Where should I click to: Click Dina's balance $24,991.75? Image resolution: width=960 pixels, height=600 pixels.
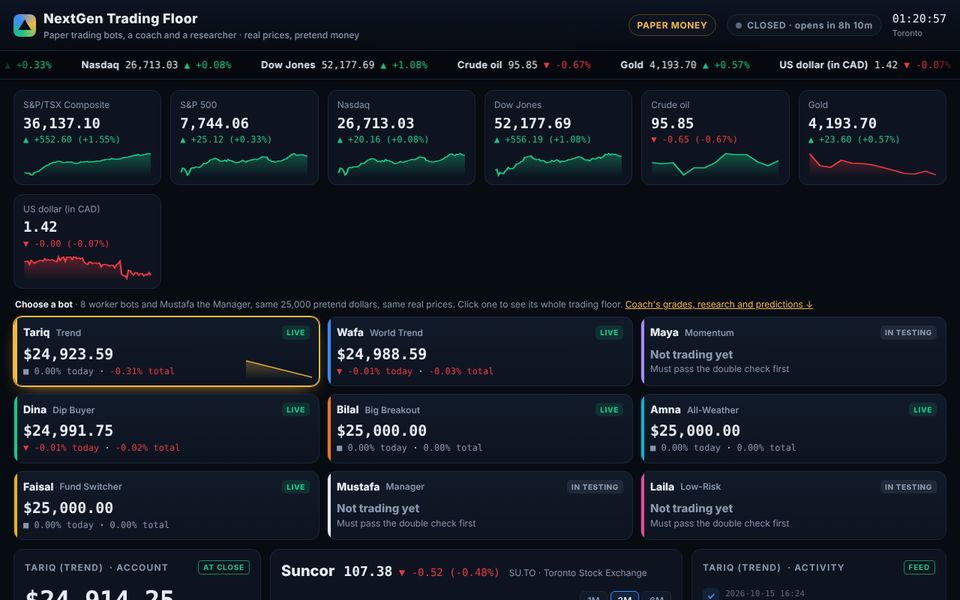tap(68, 430)
